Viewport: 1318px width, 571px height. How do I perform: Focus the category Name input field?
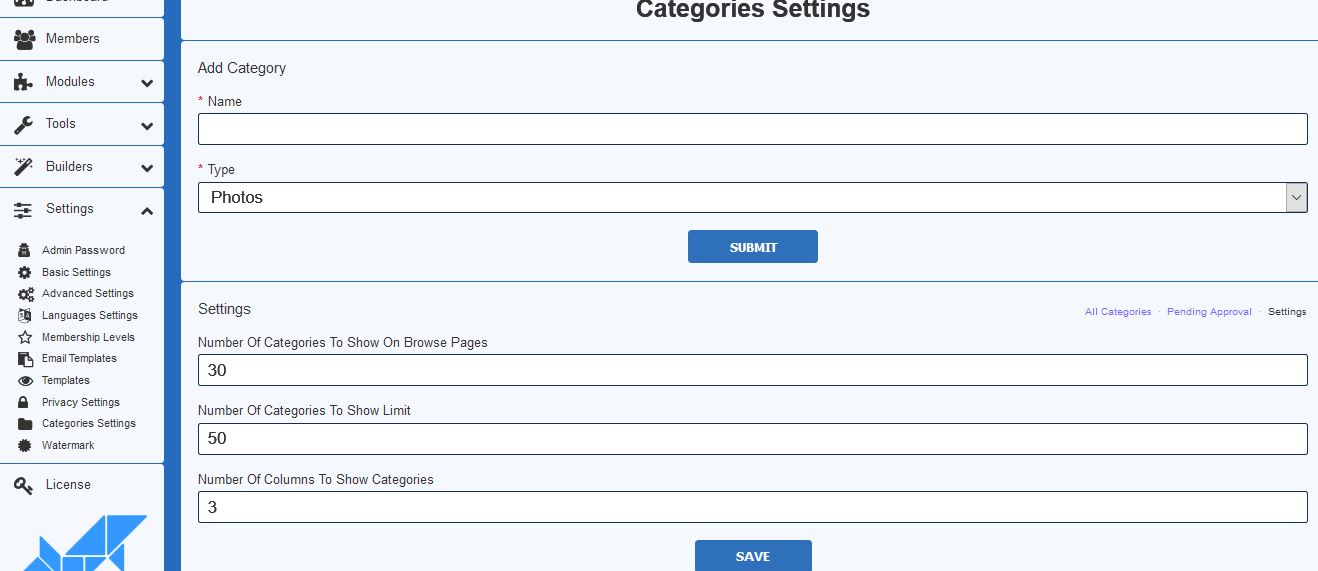tap(752, 129)
